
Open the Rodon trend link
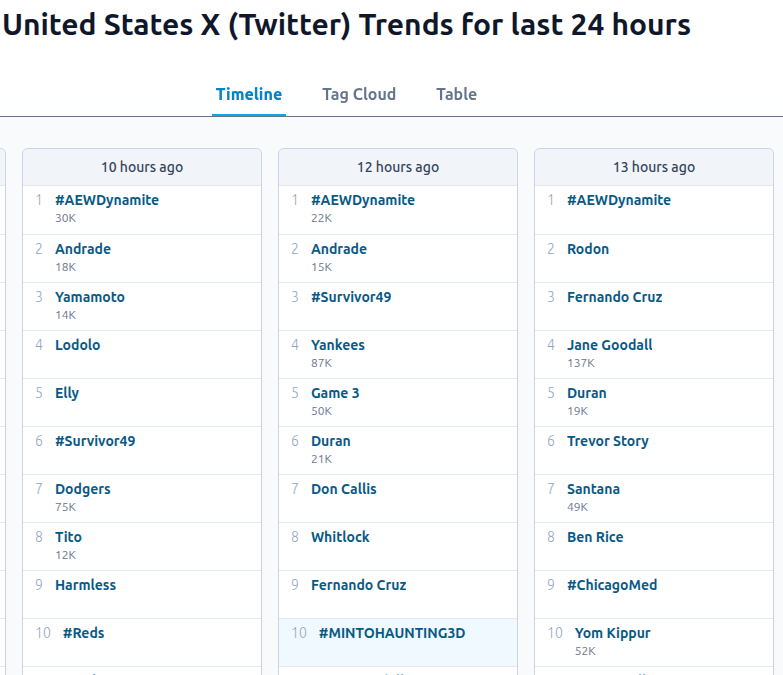point(588,249)
